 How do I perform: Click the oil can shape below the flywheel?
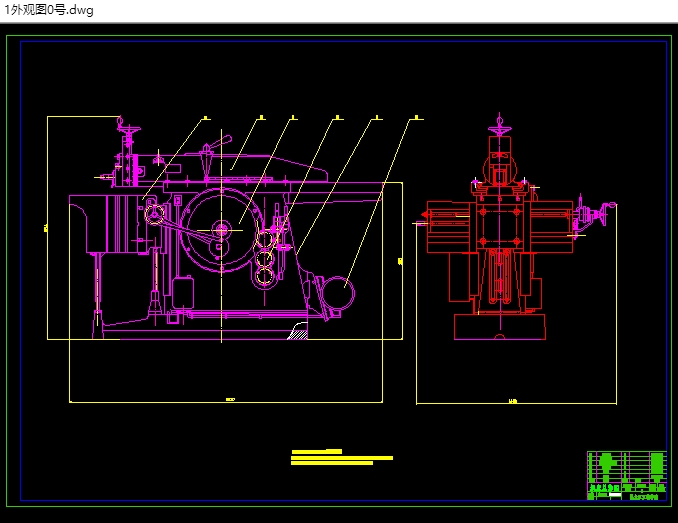click(x=183, y=293)
